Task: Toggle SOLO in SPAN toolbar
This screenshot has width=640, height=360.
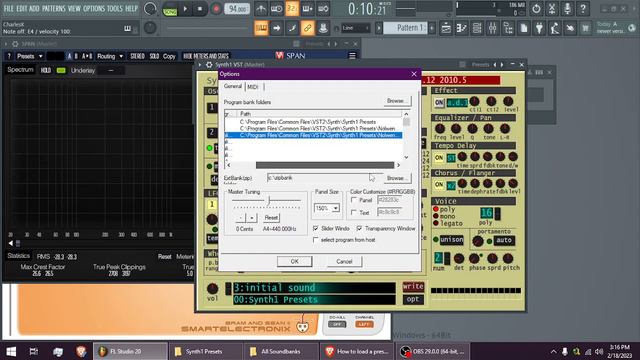Action: pos(154,56)
